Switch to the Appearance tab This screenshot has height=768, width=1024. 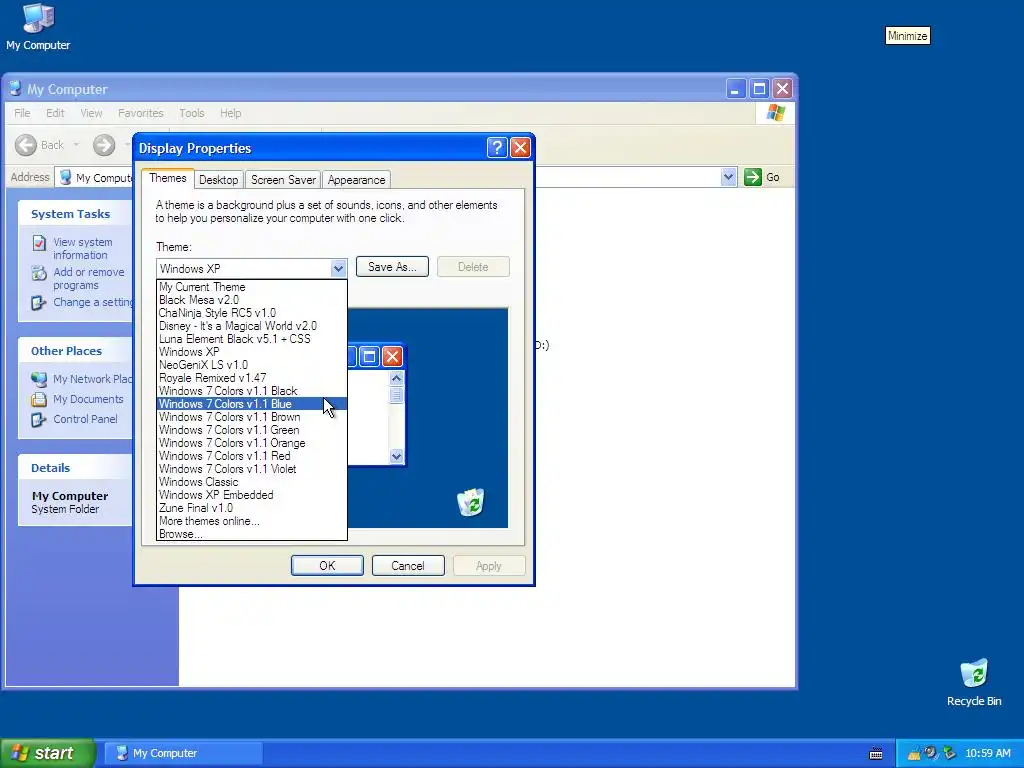coord(357,180)
